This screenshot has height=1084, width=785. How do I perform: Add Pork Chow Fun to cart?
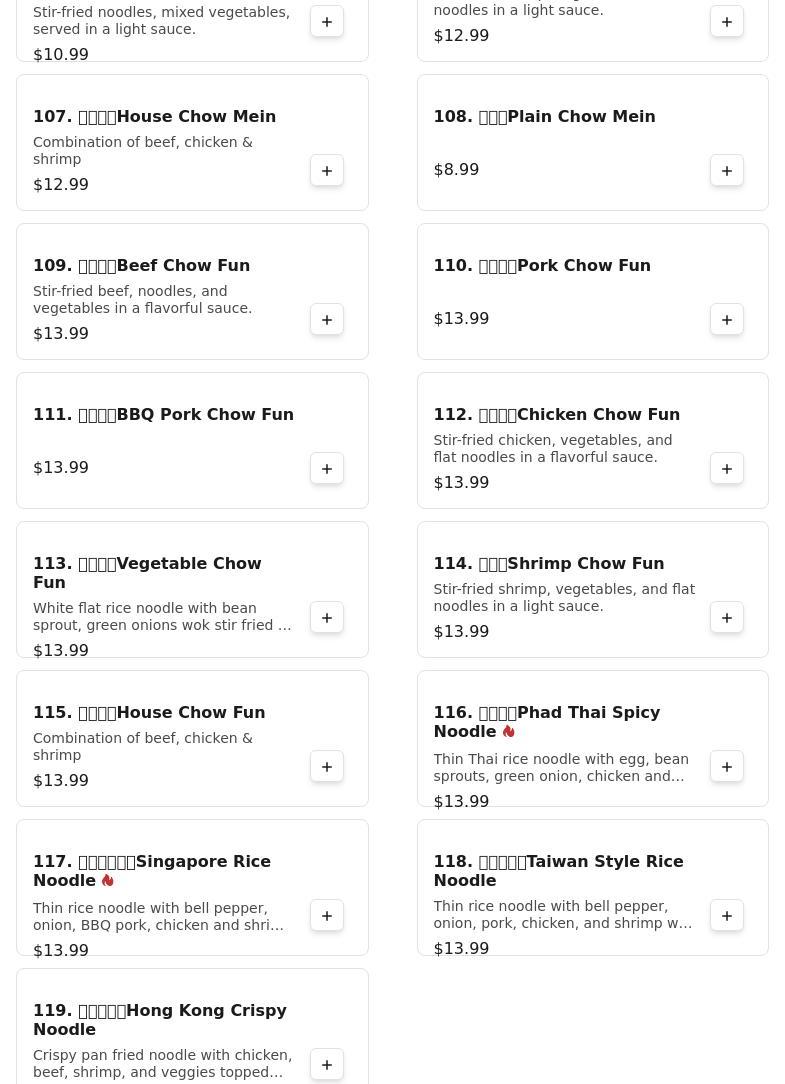(727, 320)
